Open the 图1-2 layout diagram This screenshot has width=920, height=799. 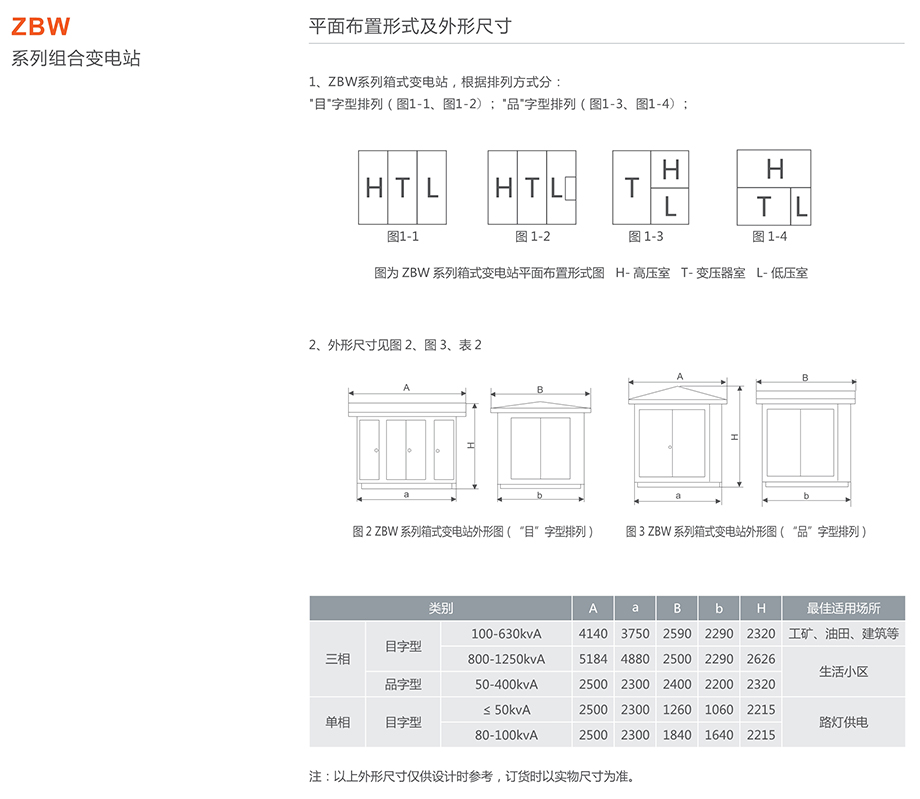(x=532, y=187)
